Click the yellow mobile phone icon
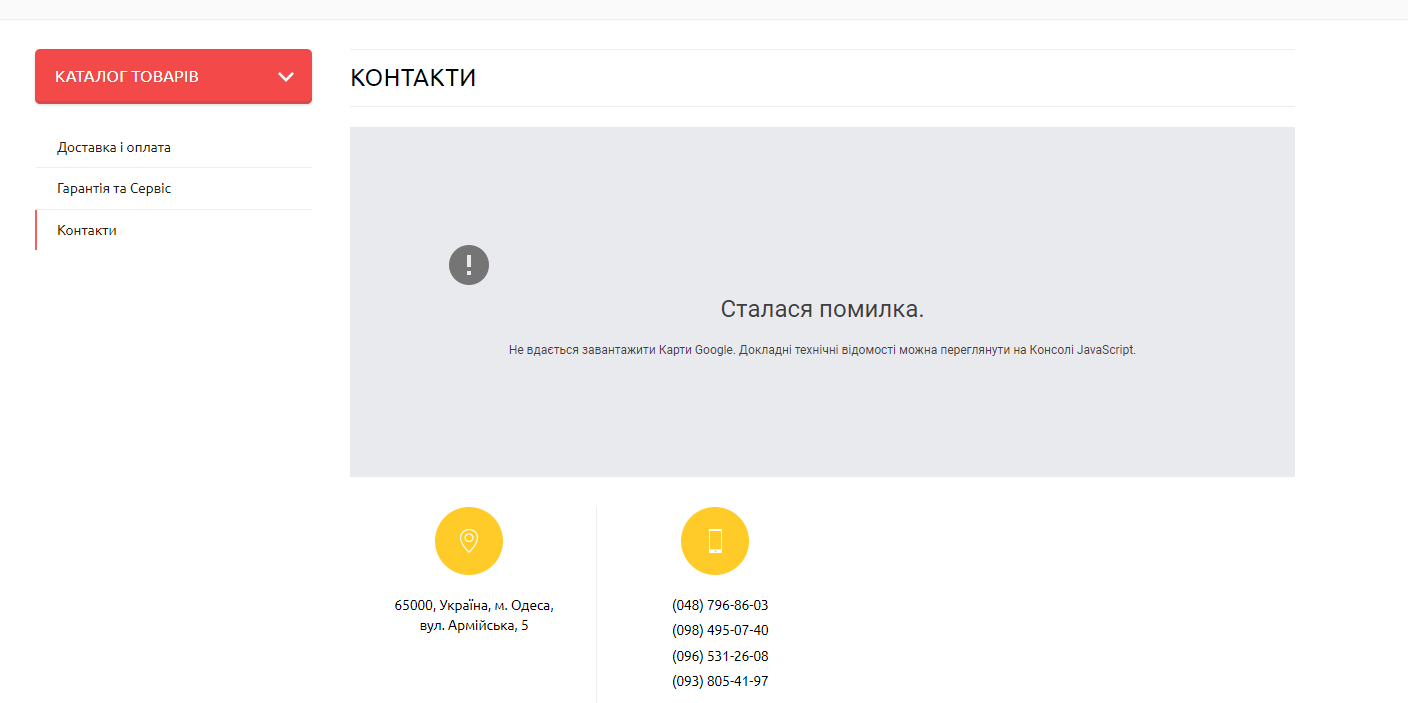The width and height of the screenshot is (1408, 703). [715, 541]
